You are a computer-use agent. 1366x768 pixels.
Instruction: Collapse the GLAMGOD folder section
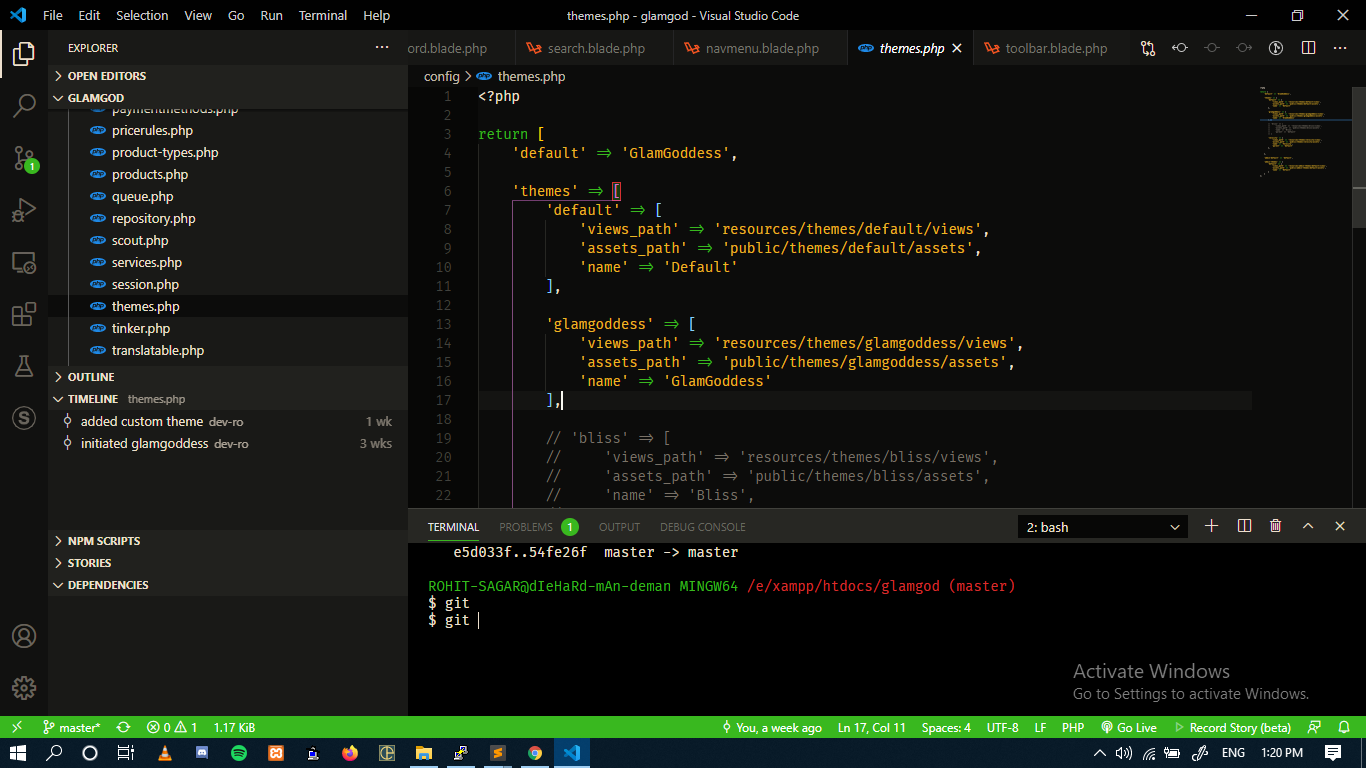[228, 98]
